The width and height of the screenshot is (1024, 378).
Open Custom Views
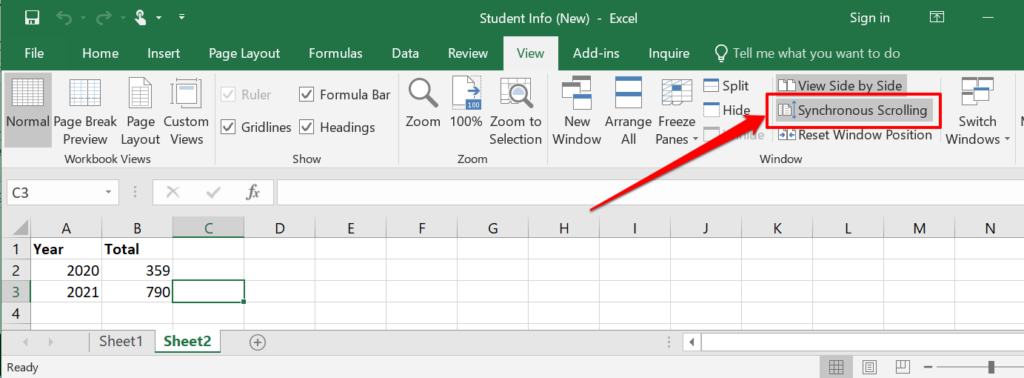pyautogui.click(x=185, y=111)
